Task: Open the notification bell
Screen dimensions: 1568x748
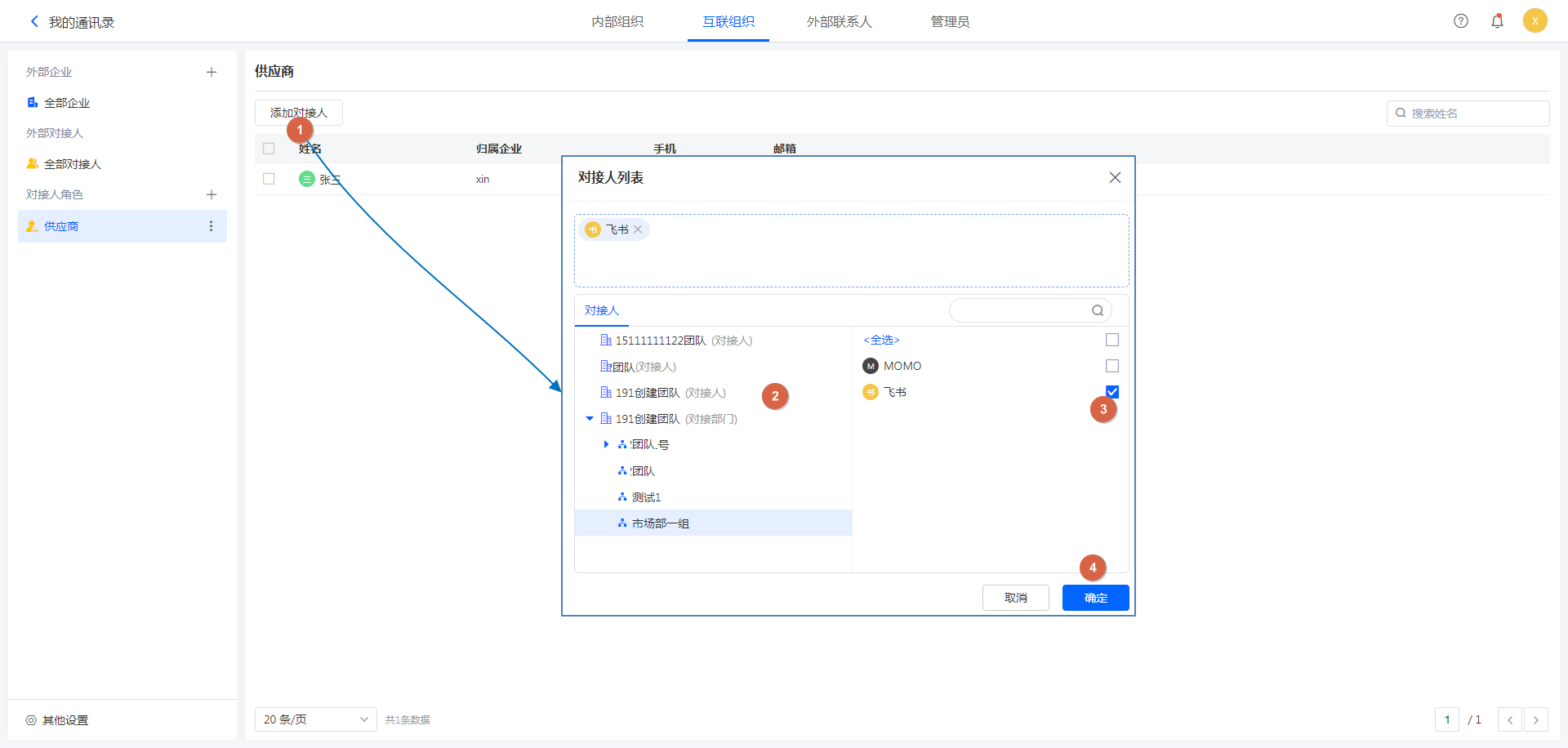Action: pos(1496,21)
